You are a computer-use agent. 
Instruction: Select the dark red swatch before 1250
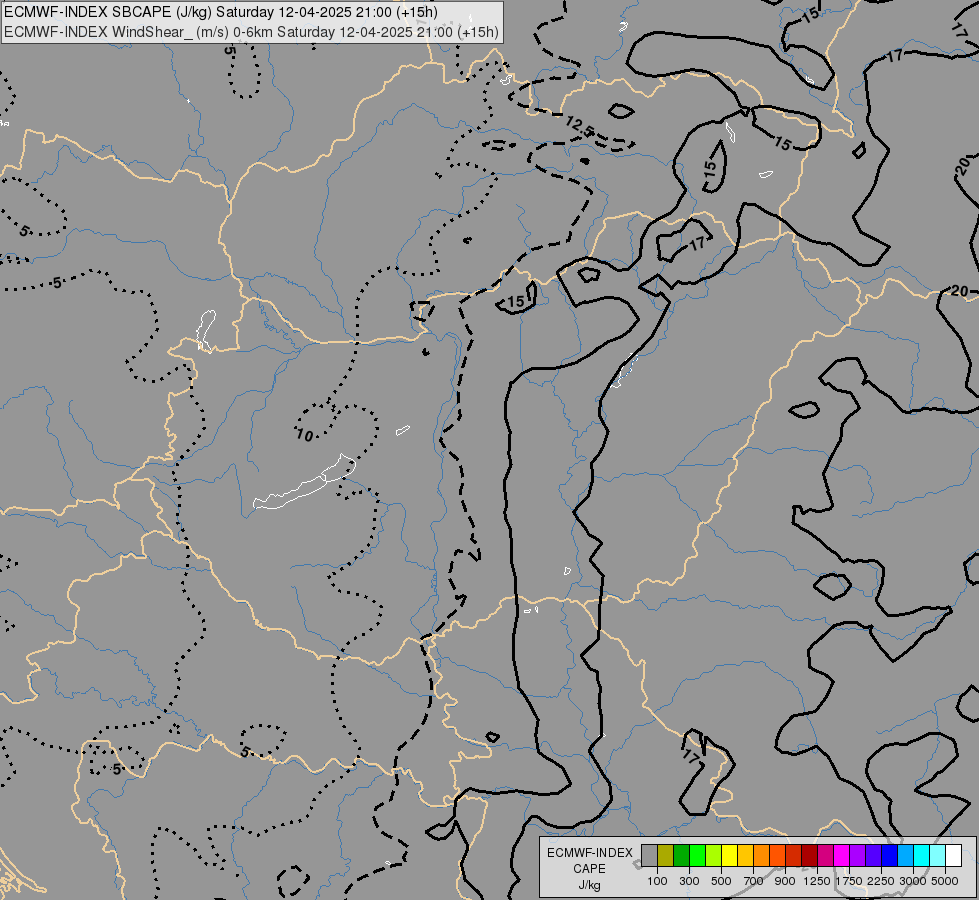(x=809, y=855)
